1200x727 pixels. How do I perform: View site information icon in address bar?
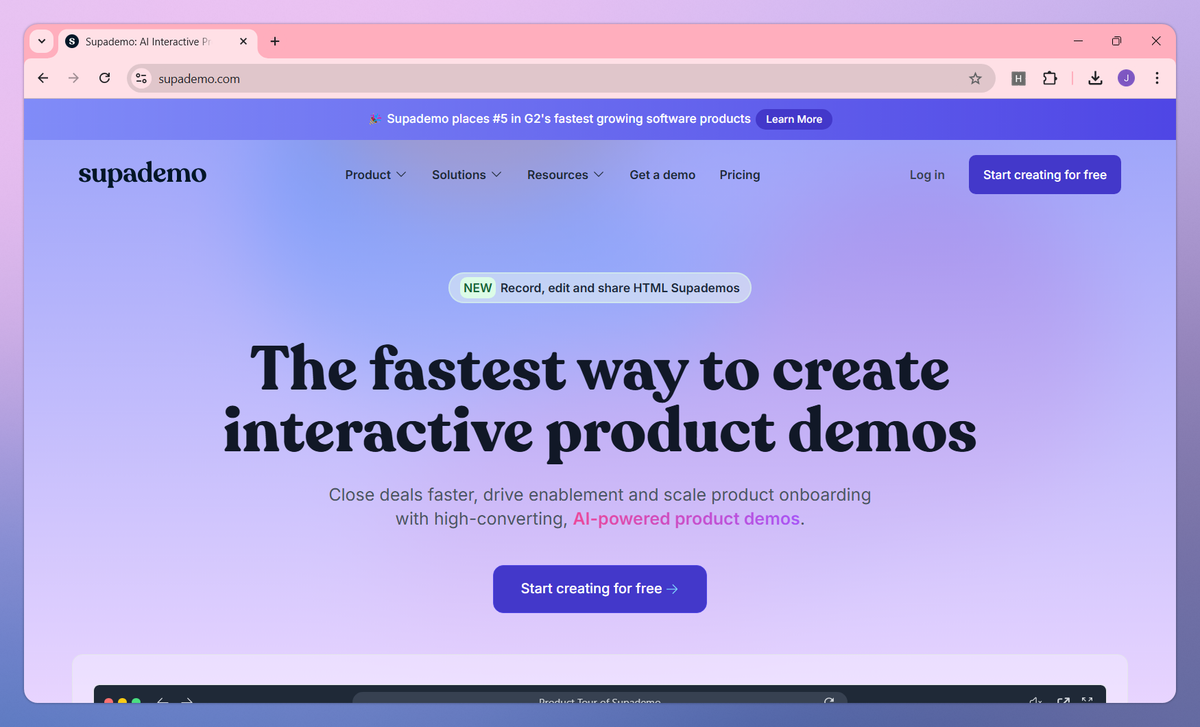141,78
